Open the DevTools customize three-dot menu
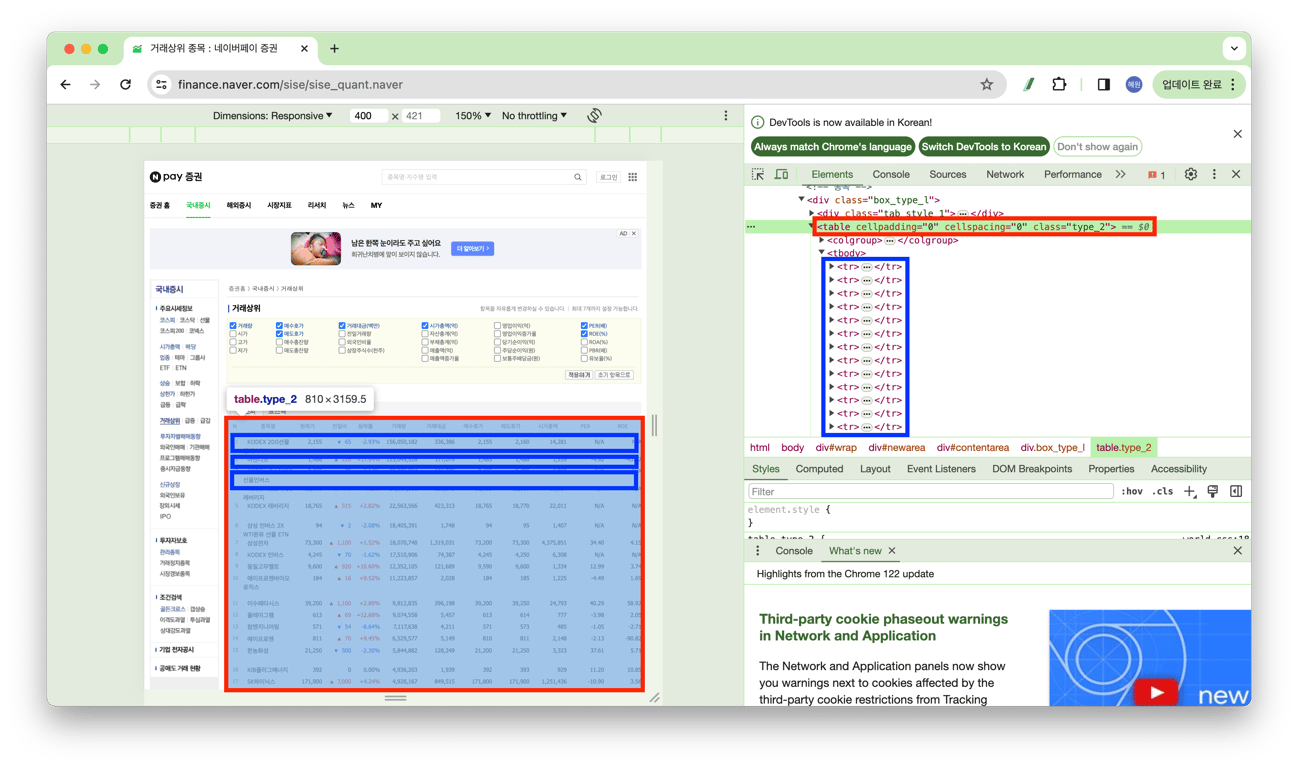The height and width of the screenshot is (768, 1298). [x=1214, y=174]
